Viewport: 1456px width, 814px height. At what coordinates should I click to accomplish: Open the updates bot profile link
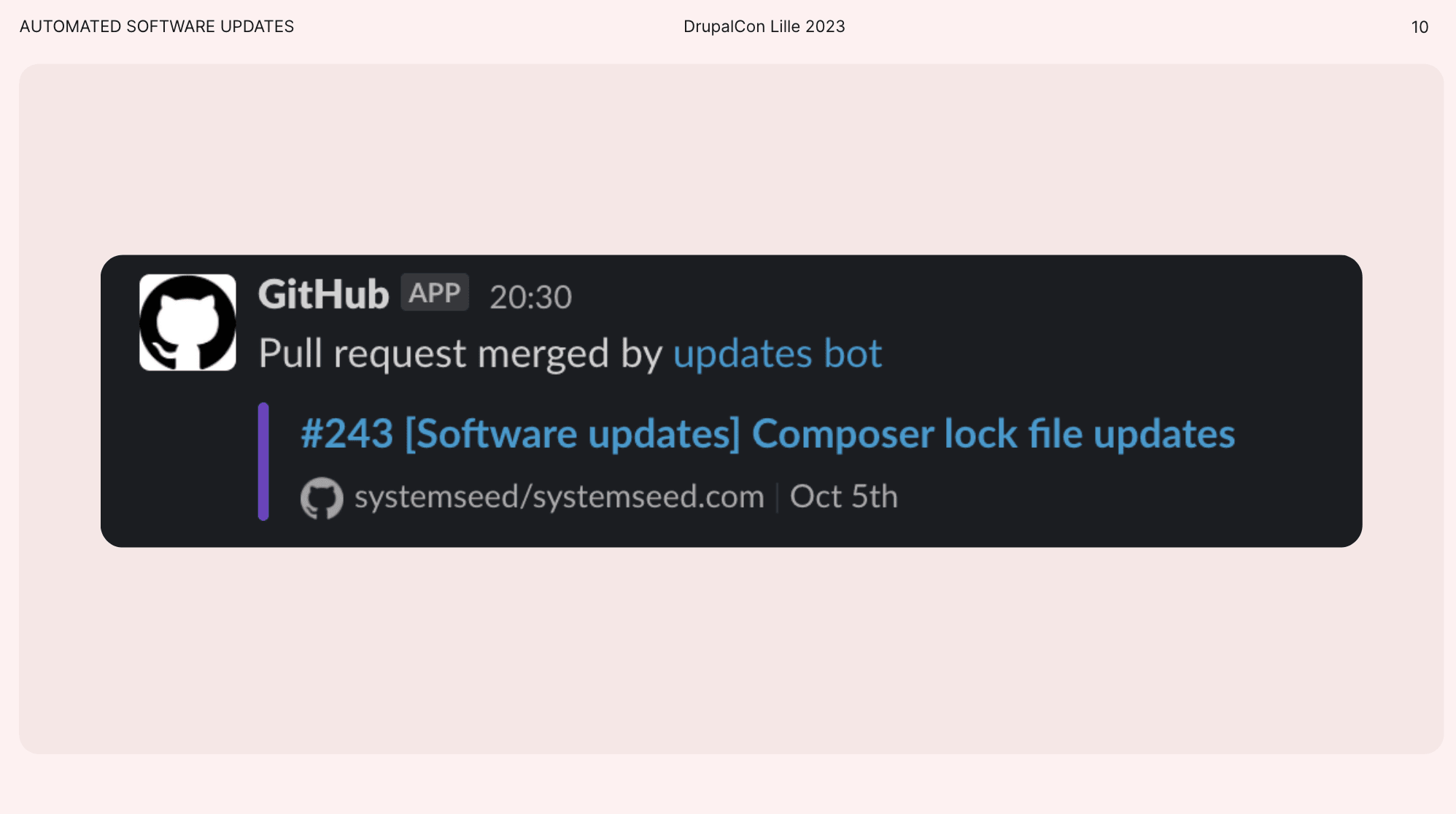[x=777, y=354]
